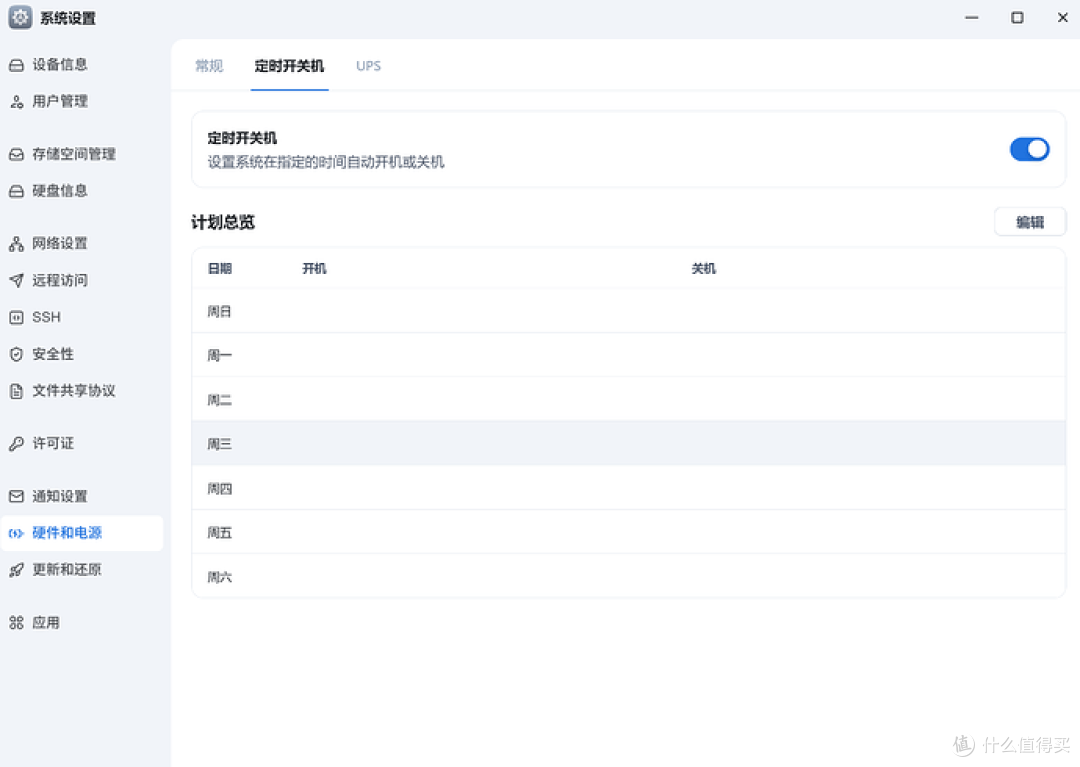Screen dimensions: 1080x767
Task: Select 存储空间管理 in the sidebar
Action: (75, 154)
